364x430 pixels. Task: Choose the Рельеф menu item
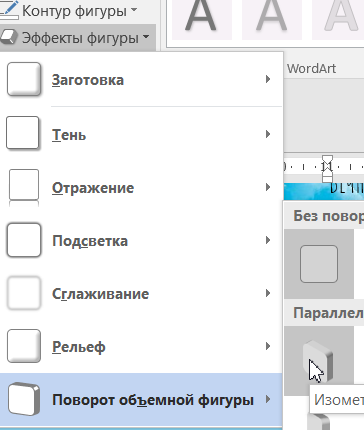141,346
